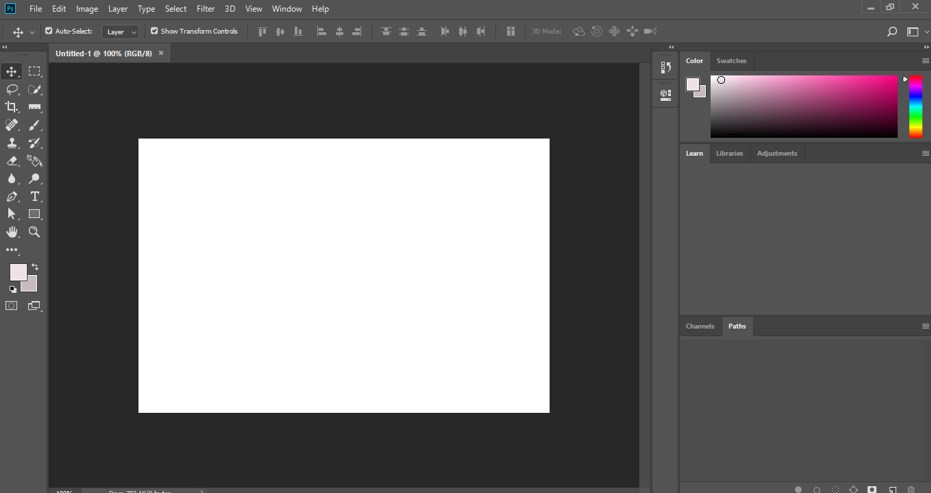Click the rainbow hue slider strip
The width and height of the screenshot is (931, 493).
point(915,106)
